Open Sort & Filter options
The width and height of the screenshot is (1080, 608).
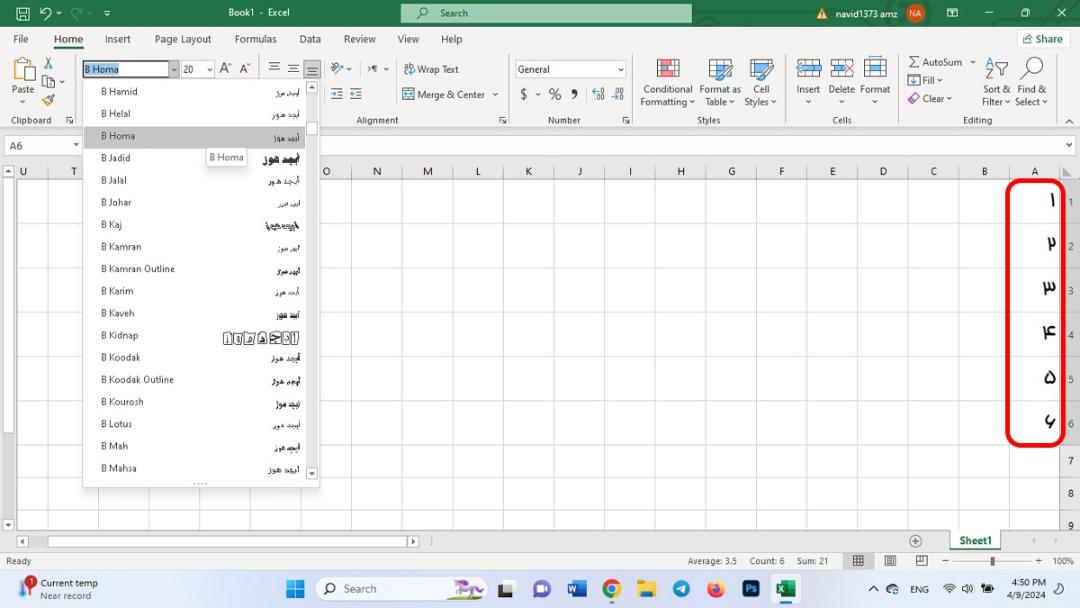point(996,83)
